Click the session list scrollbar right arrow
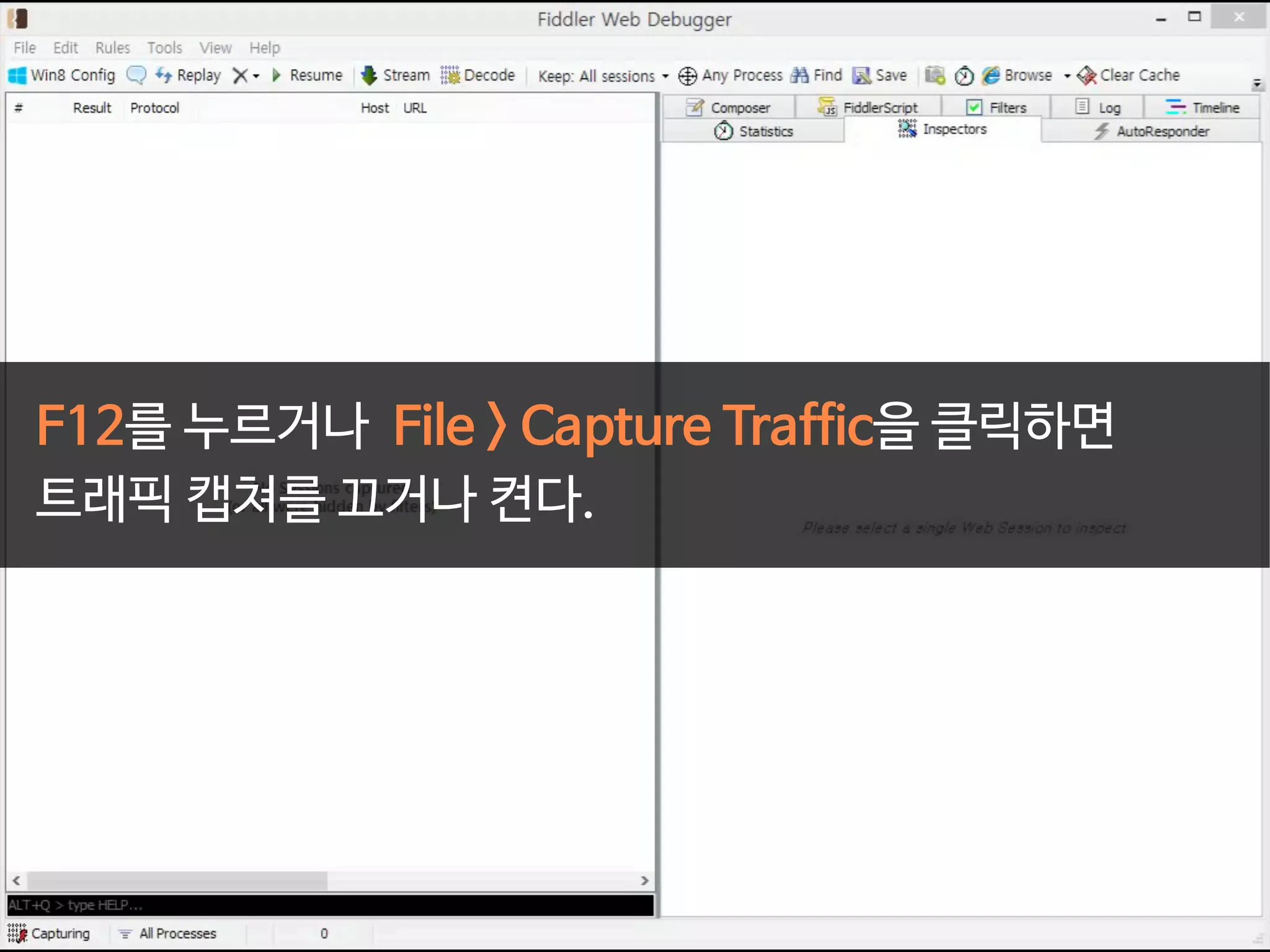1270x952 pixels. [x=644, y=881]
